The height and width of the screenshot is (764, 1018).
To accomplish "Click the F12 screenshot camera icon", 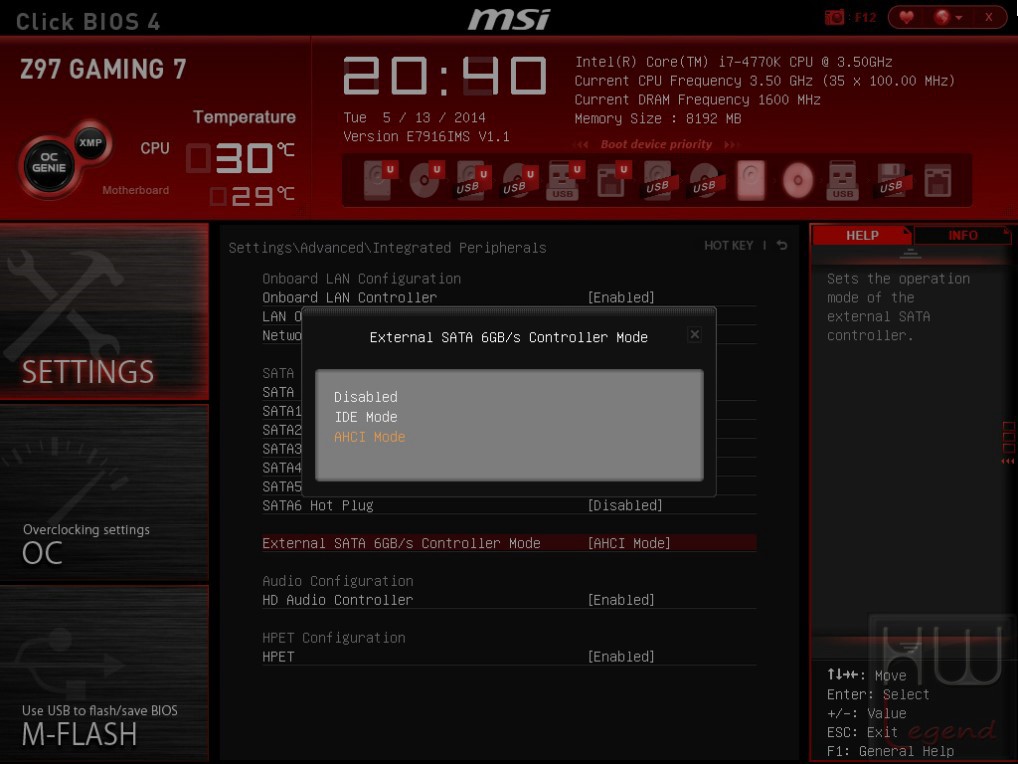I will (x=834, y=18).
